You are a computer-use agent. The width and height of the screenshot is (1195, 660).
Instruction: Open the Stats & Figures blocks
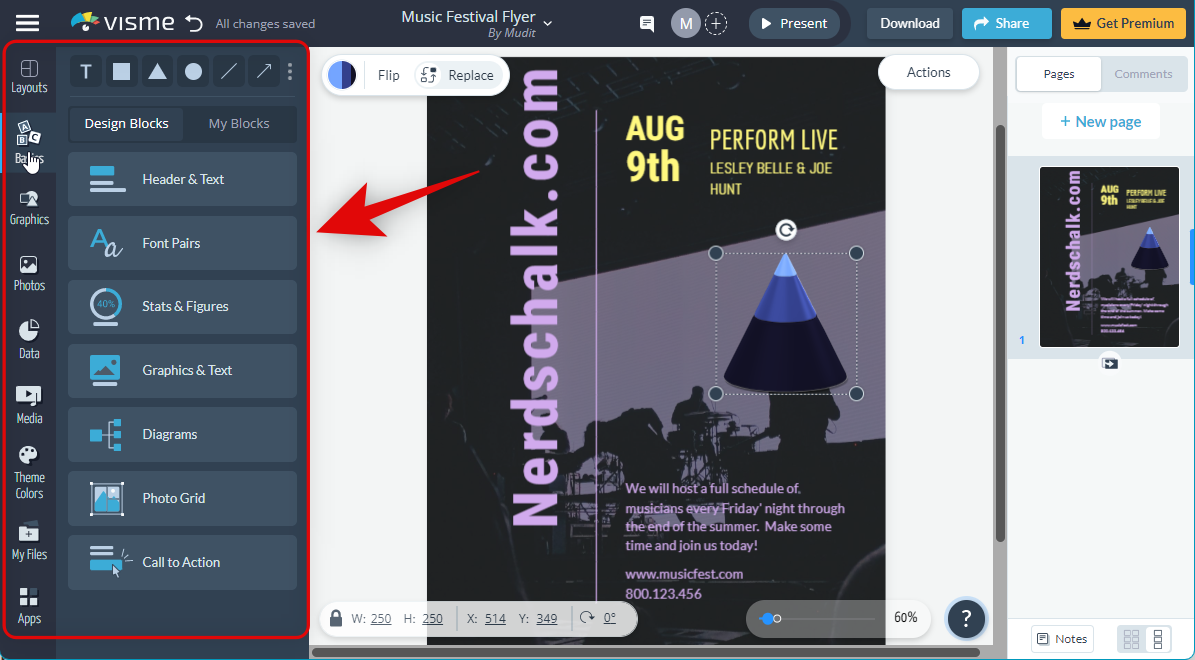pos(182,306)
